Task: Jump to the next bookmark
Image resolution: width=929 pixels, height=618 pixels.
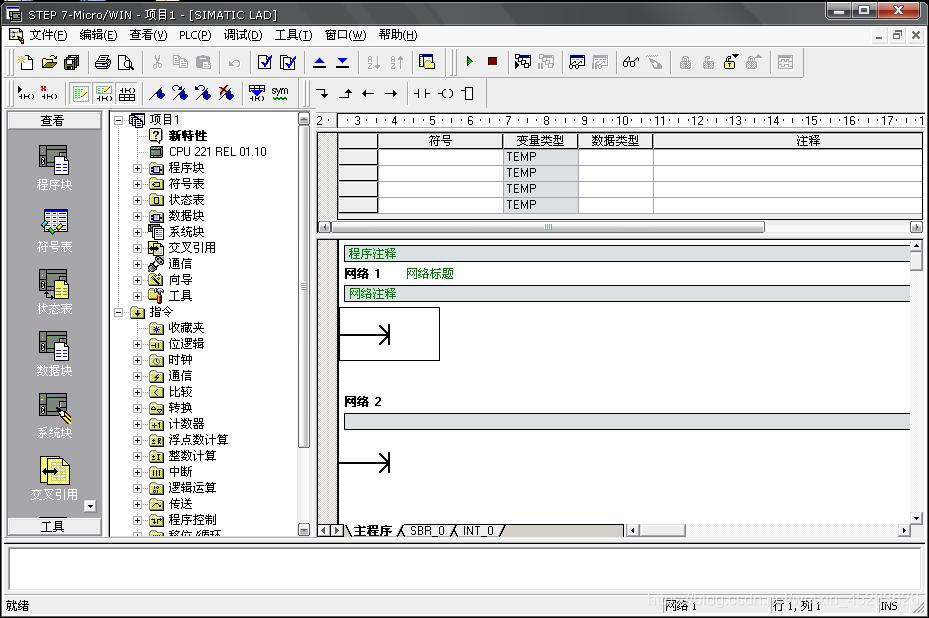Action: pos(180,93)
